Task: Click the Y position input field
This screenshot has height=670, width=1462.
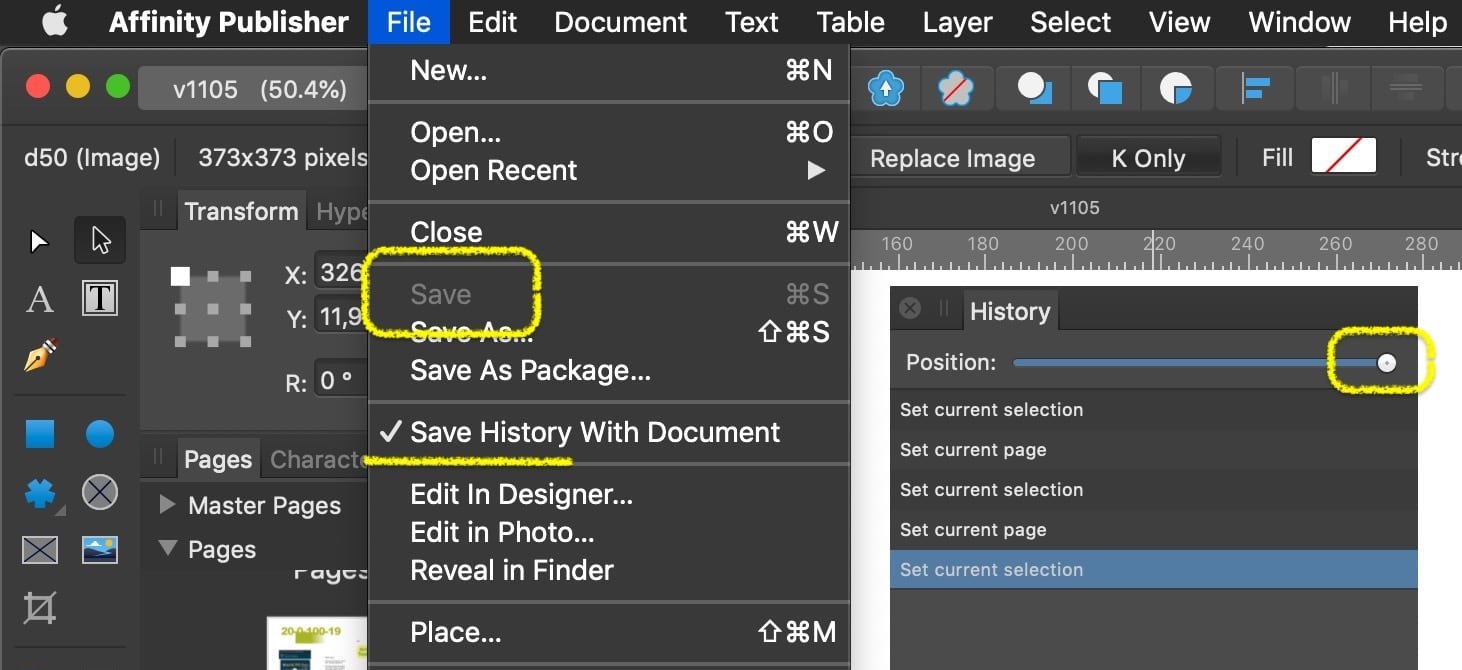Action: point(341,318)
